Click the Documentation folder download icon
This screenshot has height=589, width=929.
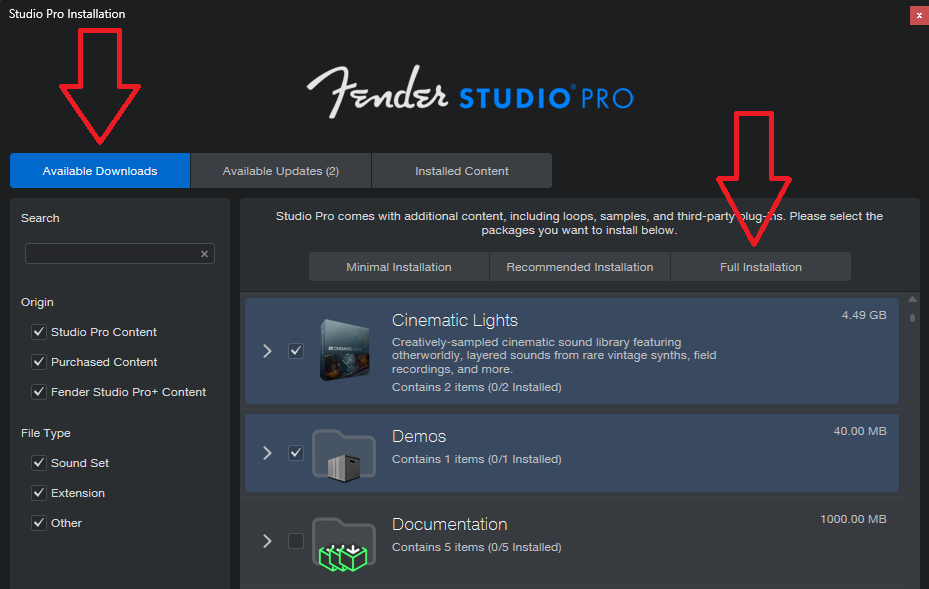(x=344, y=544)
